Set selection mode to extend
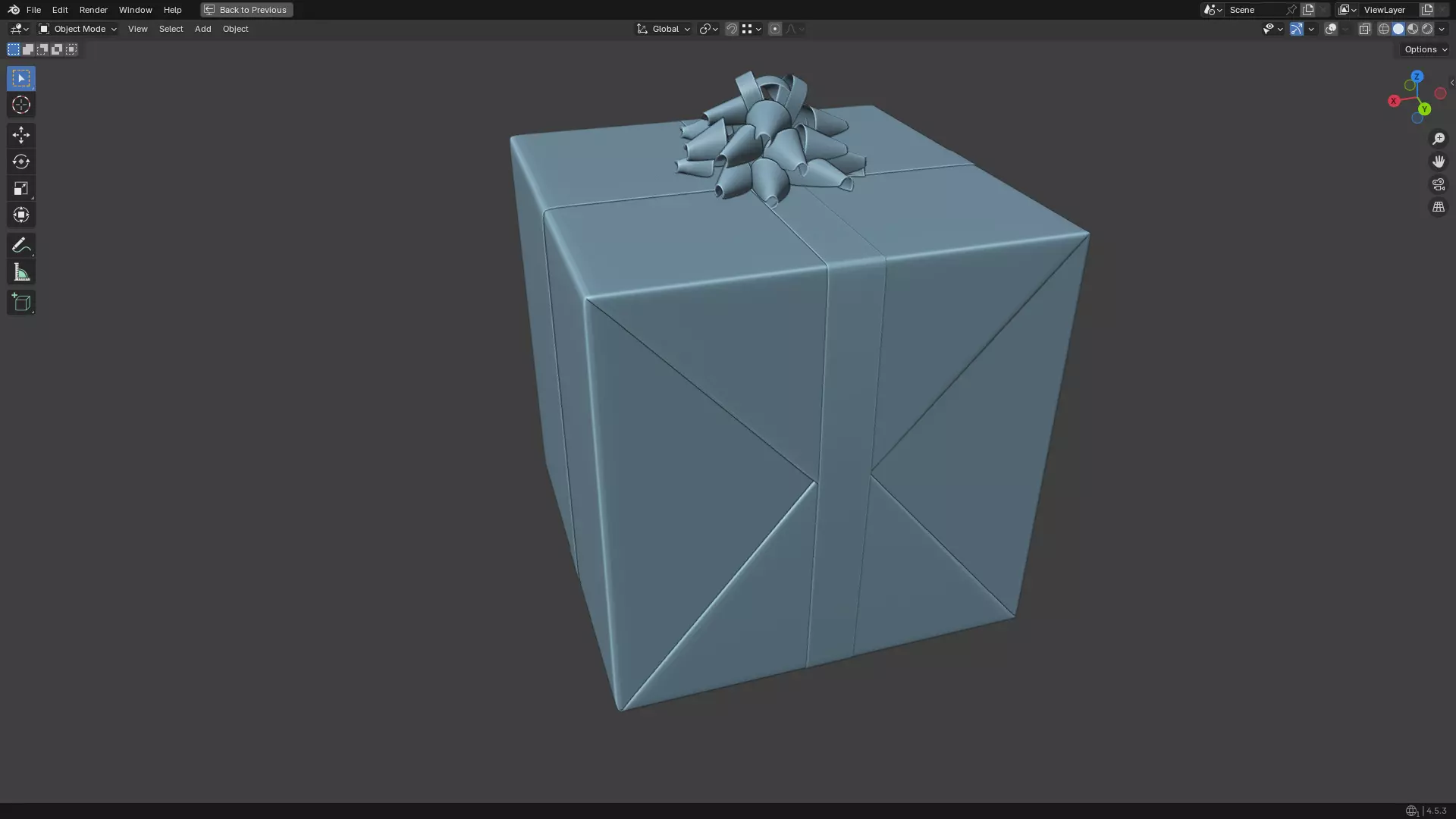1456x819 pixels. coord(28,49)
